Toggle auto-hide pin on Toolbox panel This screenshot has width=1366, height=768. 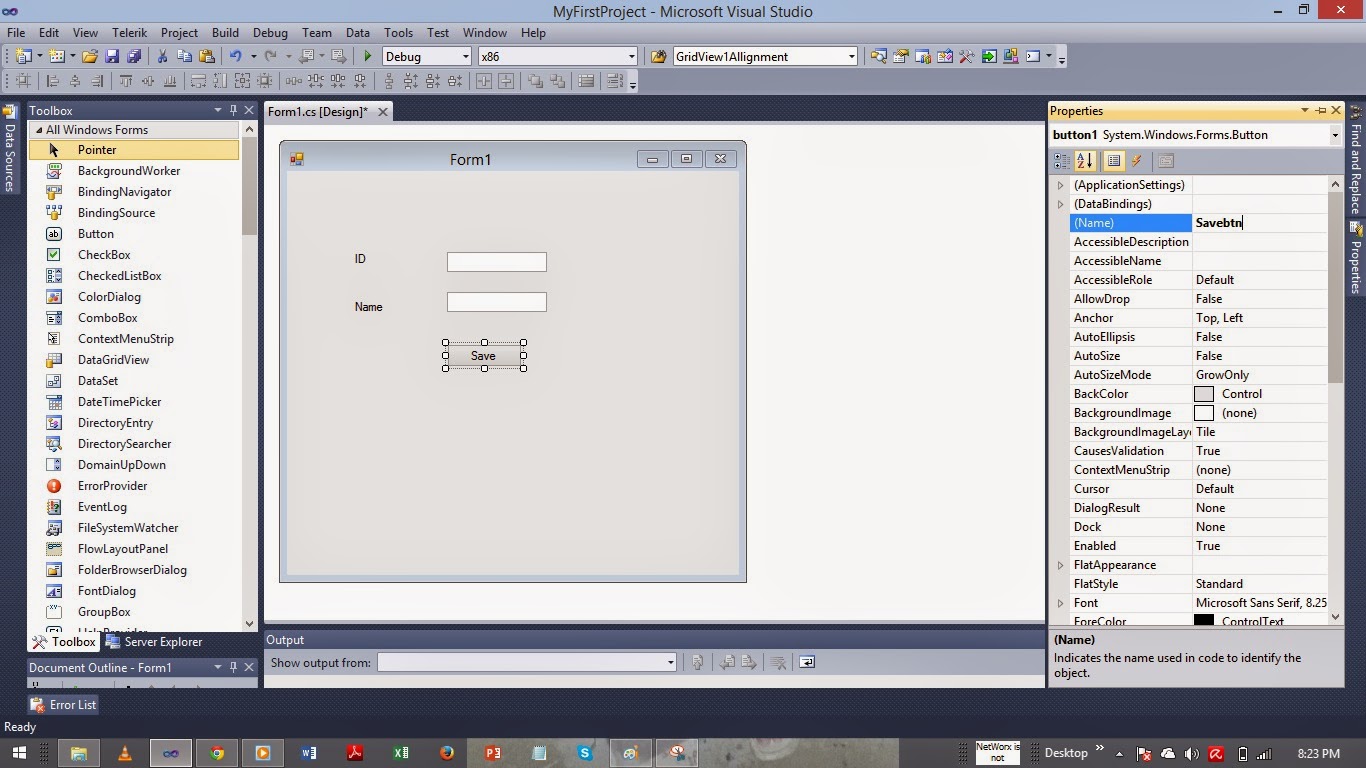coord(233,110)
